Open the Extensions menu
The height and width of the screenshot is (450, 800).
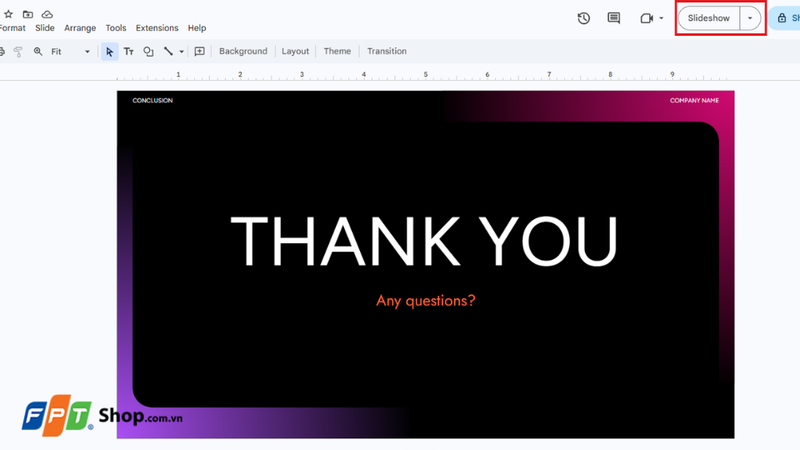[x=157, y=28]
